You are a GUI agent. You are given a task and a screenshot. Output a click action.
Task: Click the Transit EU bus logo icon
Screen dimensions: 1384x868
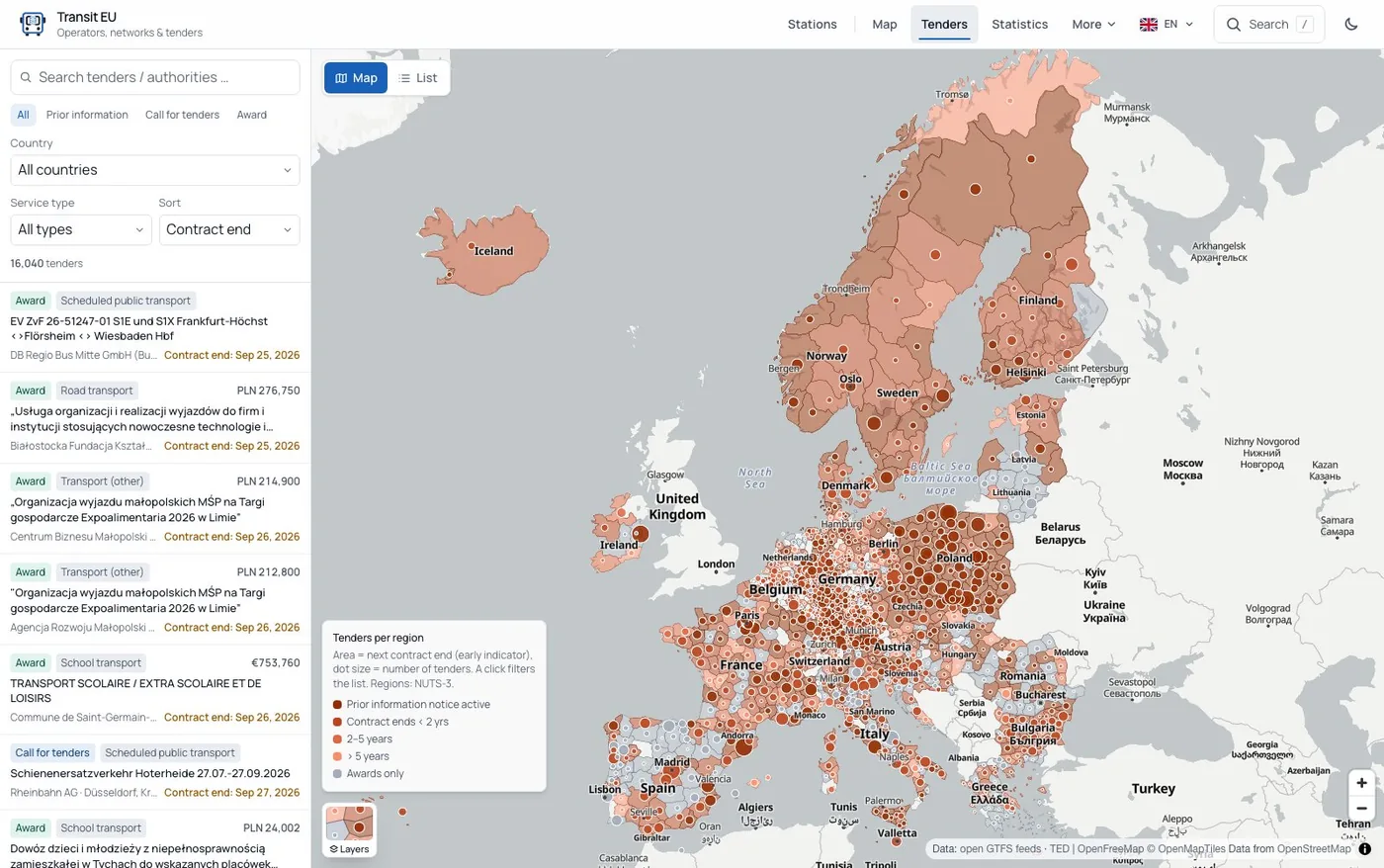click(33, 24)
